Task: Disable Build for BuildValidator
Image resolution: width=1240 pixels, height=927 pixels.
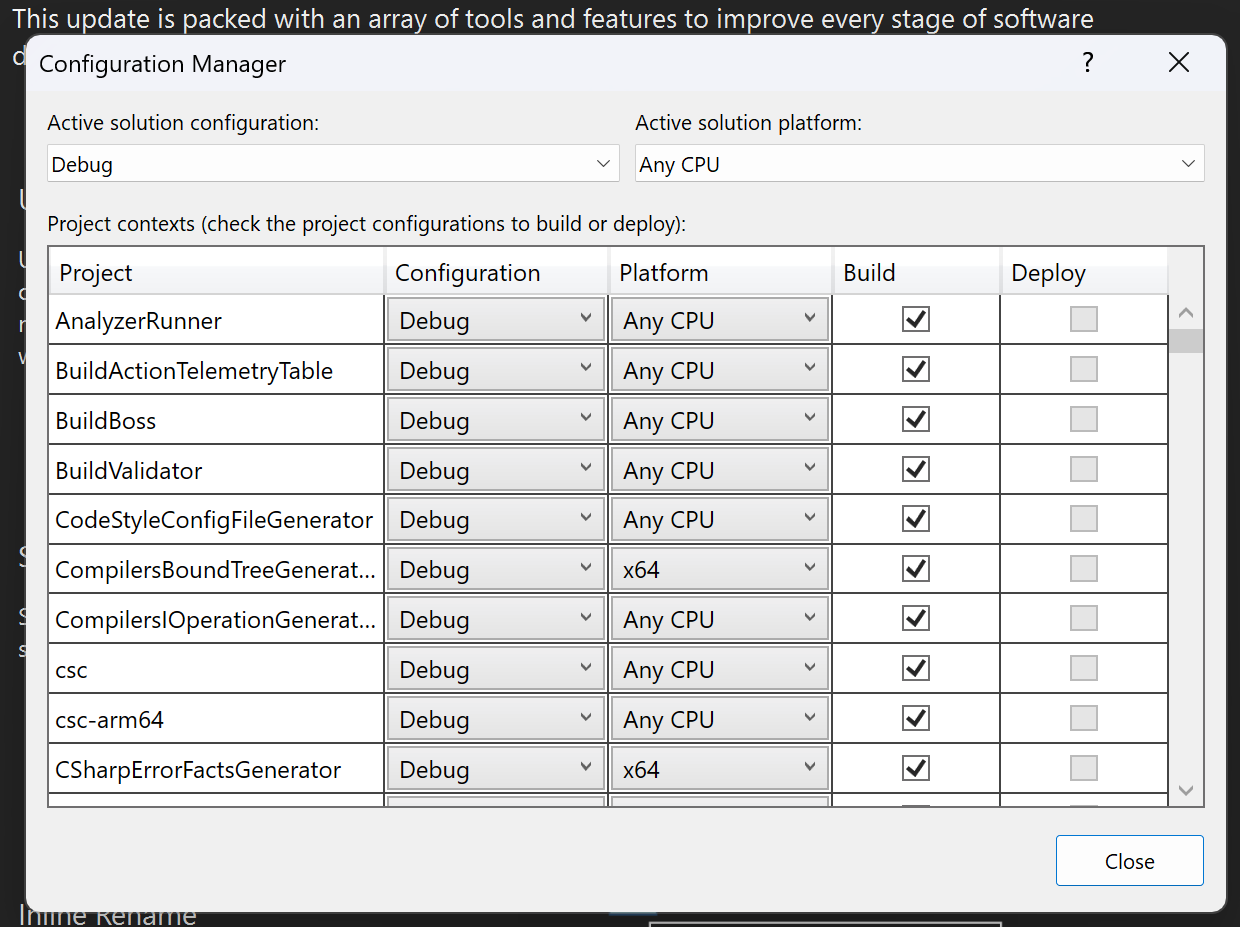Action: (x=916, y=468)
